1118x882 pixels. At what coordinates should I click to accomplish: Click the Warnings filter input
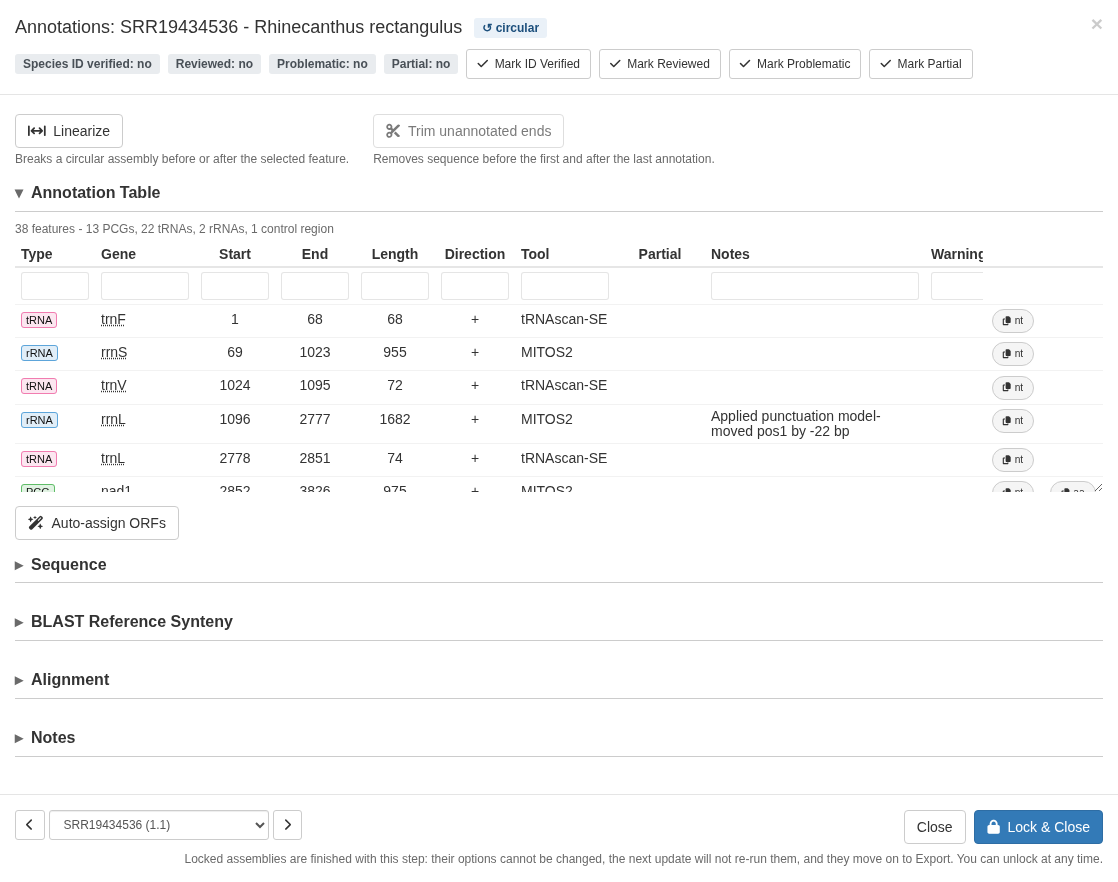coord(957,286)
